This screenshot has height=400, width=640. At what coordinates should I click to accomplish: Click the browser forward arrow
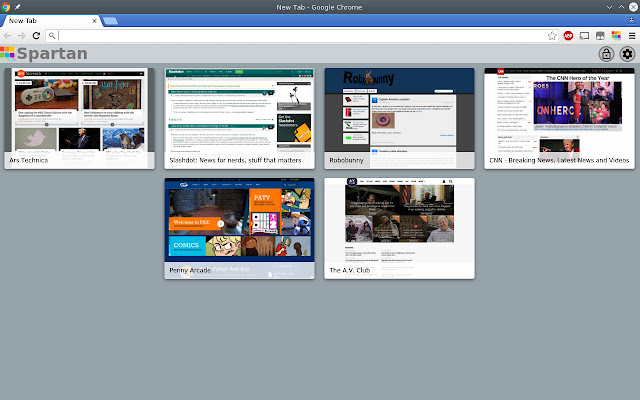[x=22, y=35]
